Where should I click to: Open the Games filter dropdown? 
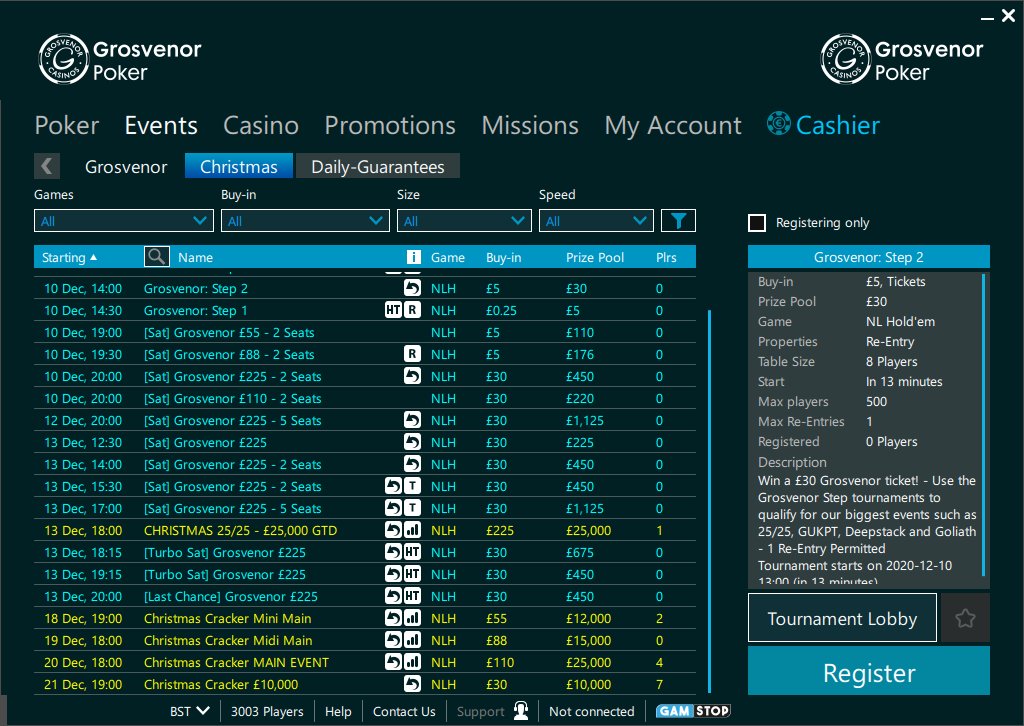pos(123,221)
